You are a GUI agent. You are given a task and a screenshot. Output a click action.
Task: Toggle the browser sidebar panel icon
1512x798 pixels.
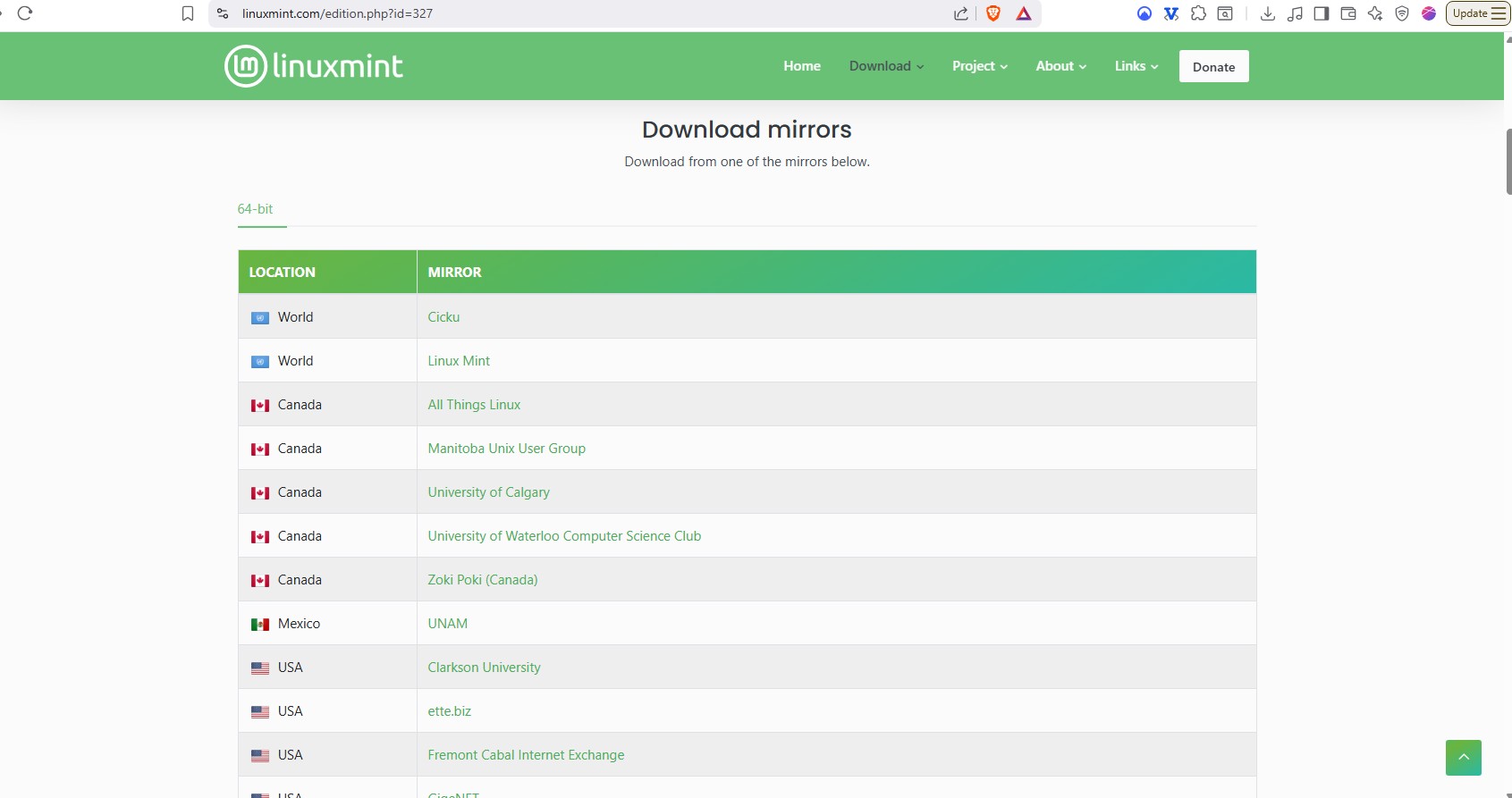(x=1322, y=13)
